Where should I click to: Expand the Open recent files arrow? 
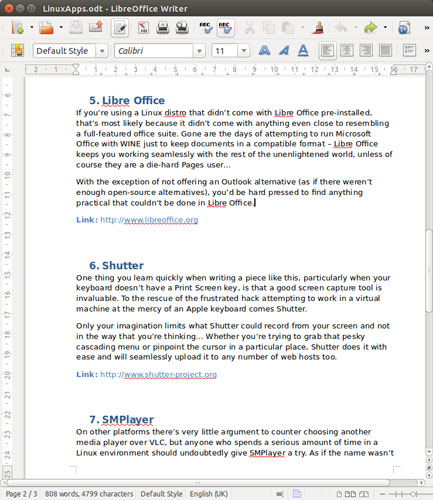coord(61,27)
